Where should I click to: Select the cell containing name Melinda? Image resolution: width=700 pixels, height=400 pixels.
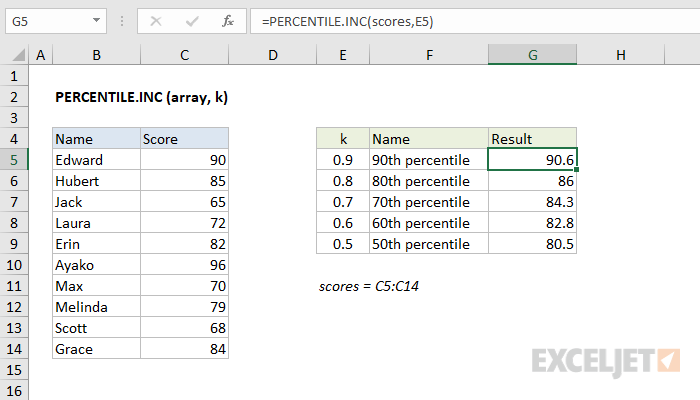(x=96, y=306)
